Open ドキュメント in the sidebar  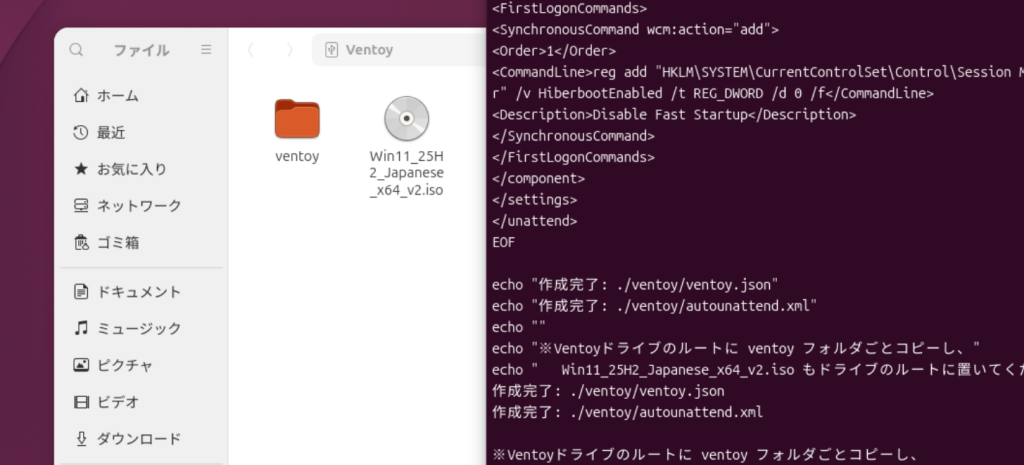click(x=141, y=291)
